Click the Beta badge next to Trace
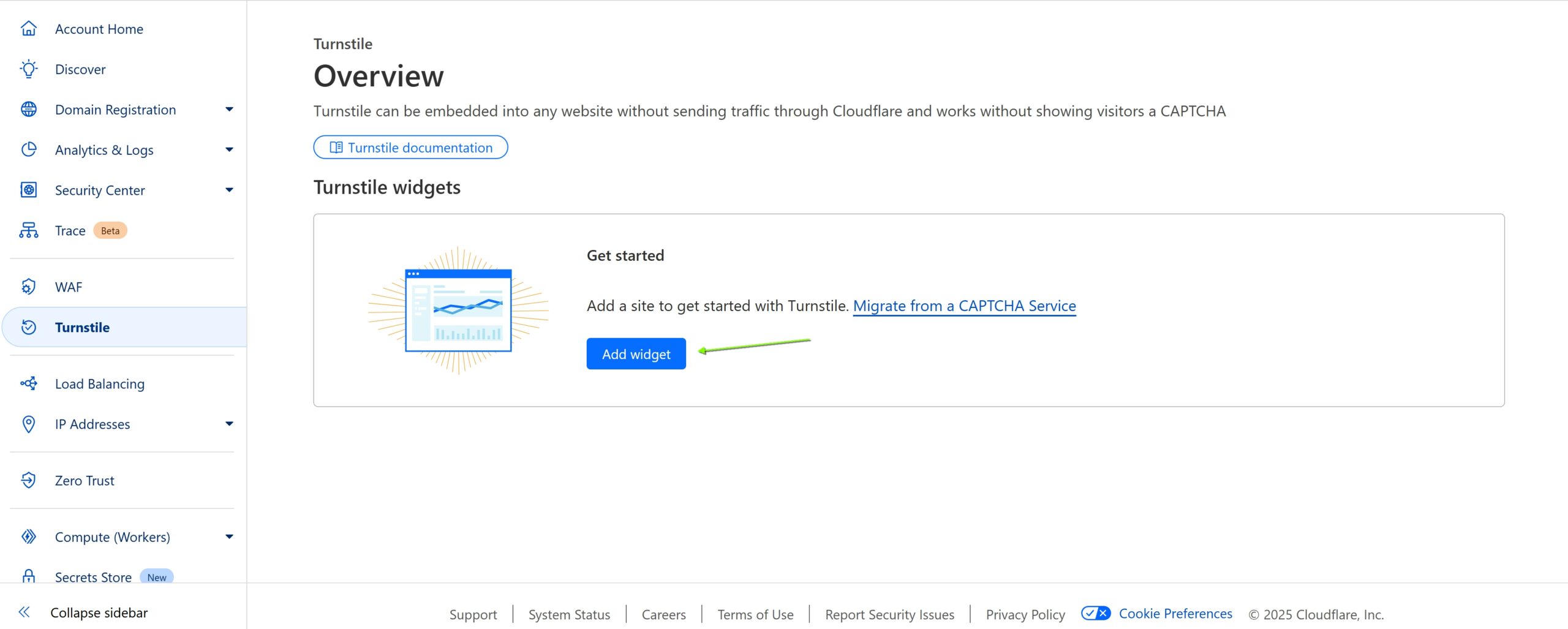Image resolution: width=1568 pixels, height=629 pixels. (x=110, y=231)
